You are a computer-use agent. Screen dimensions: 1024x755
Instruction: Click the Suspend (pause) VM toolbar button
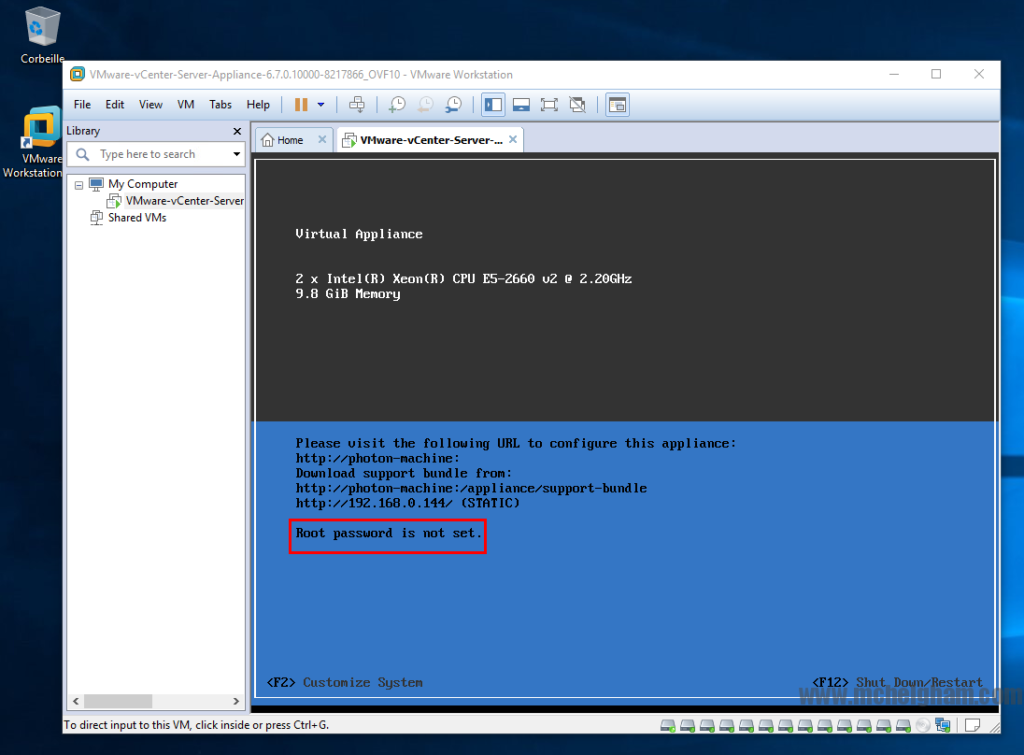click(301, 104)
